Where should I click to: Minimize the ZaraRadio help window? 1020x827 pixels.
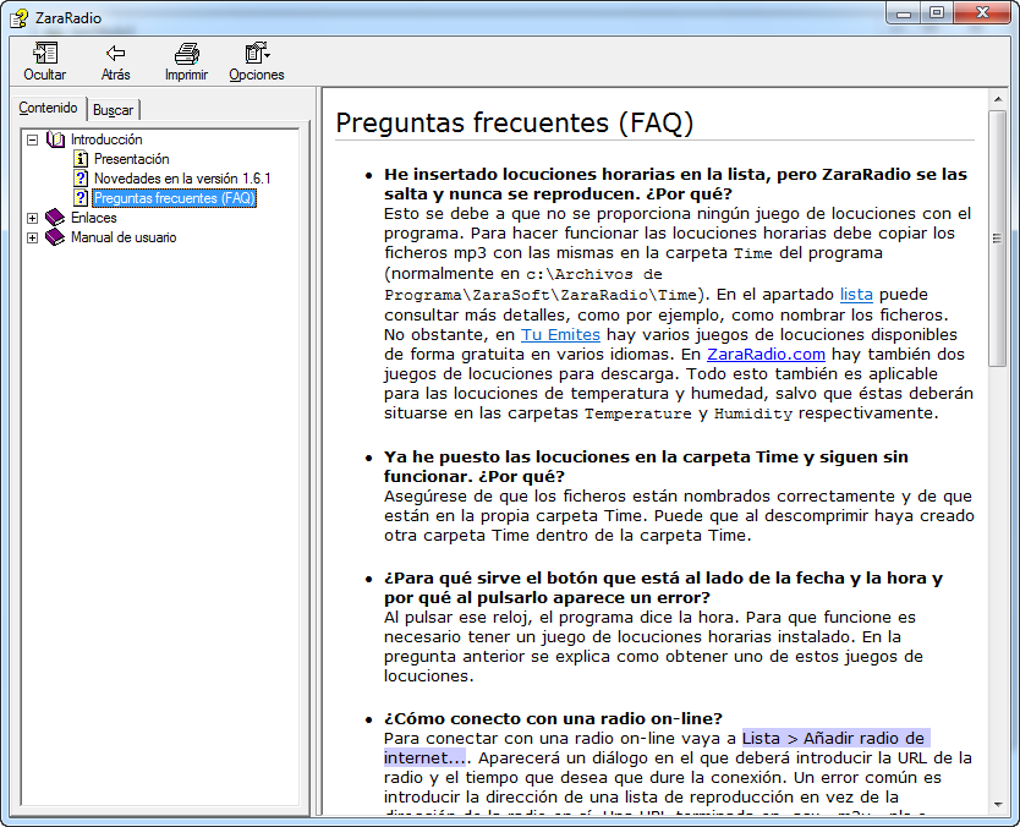tap(904, 13)
